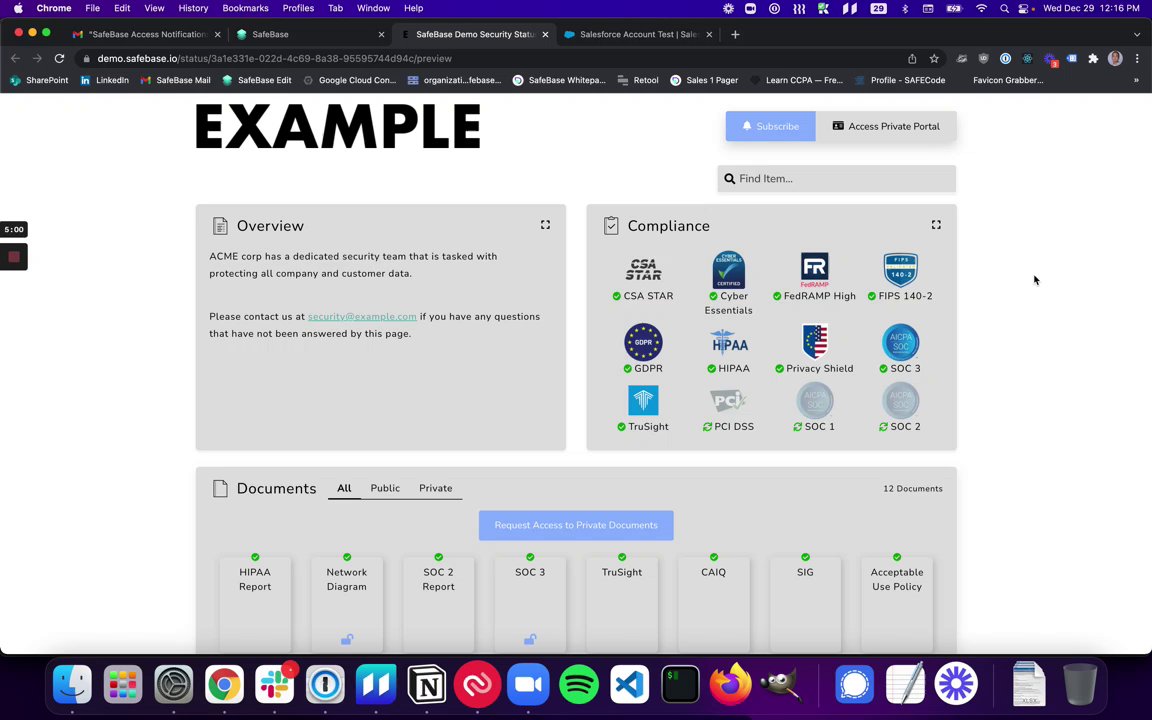The width and height of the screenshot is (1152, 720).
Task: Bookmark this page with the star icon
Action: pos(934,59)
